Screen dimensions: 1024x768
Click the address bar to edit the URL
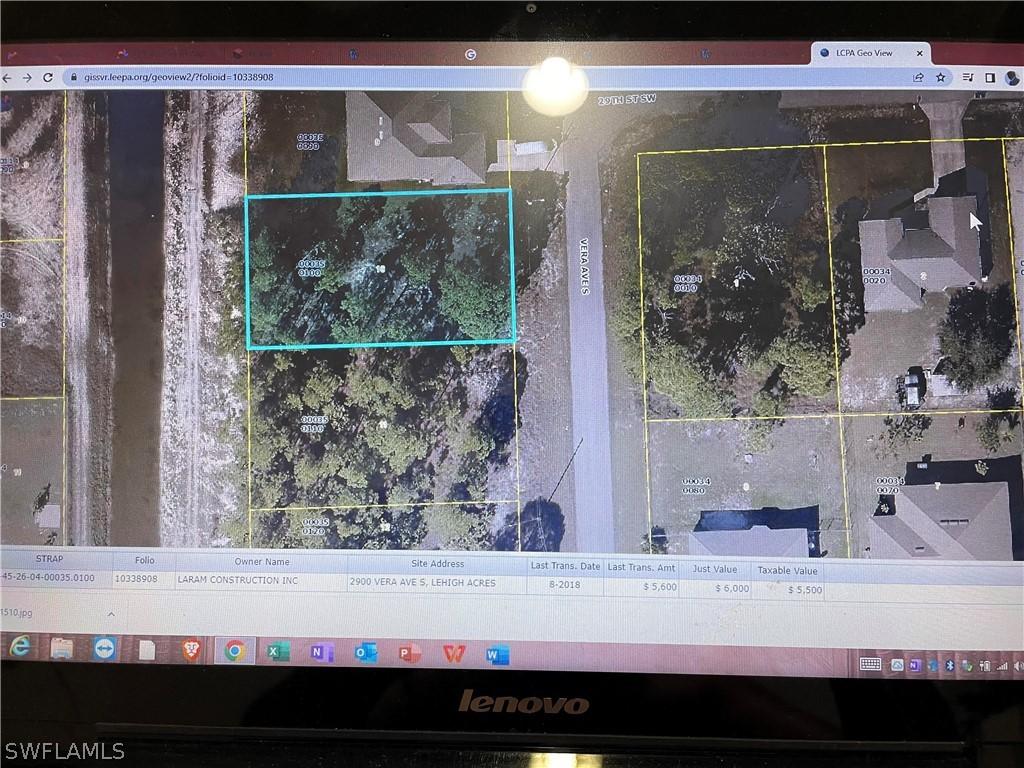click(300, 76)
